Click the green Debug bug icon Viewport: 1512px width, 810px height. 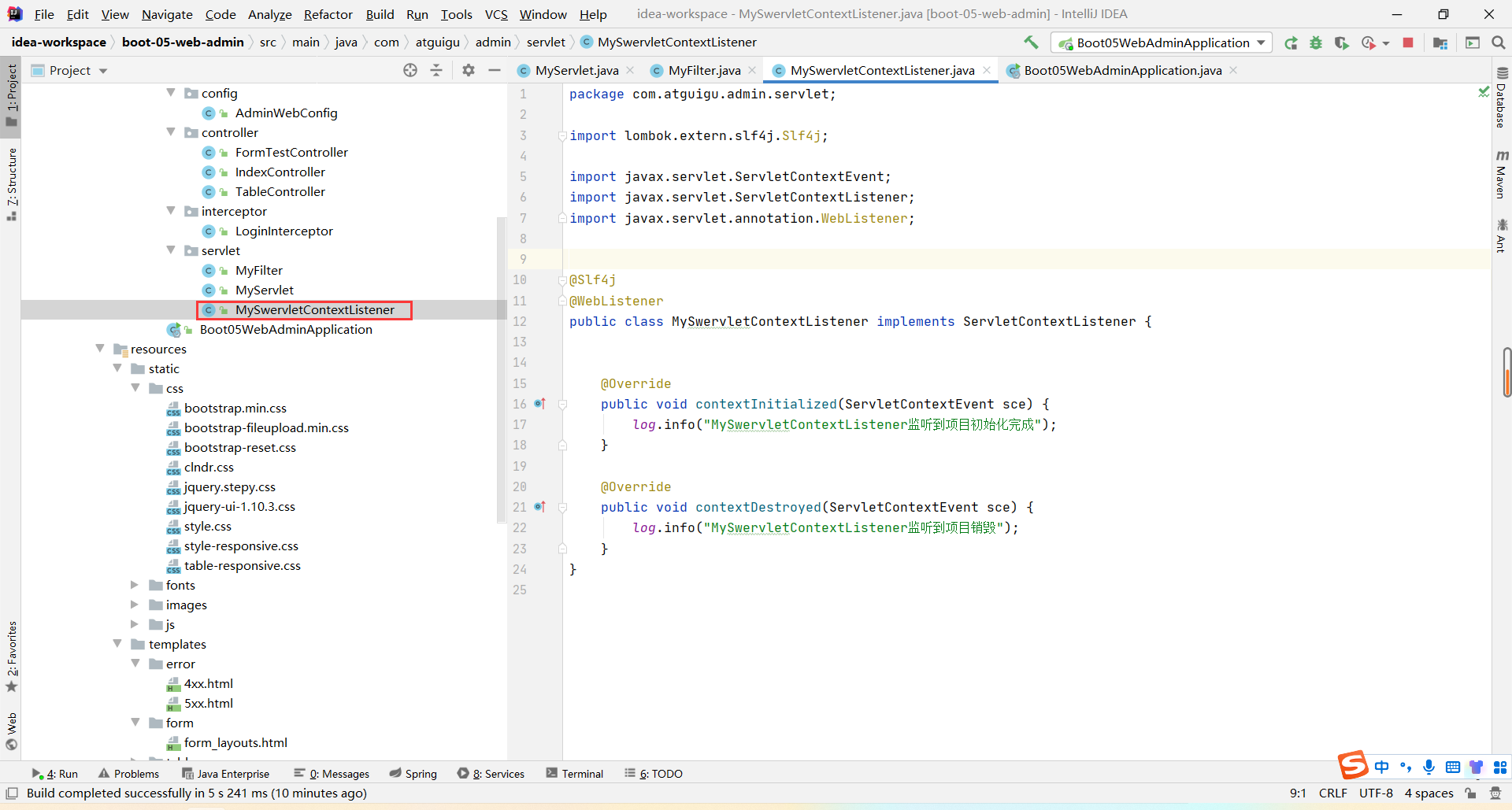(x=1316, y=43)
